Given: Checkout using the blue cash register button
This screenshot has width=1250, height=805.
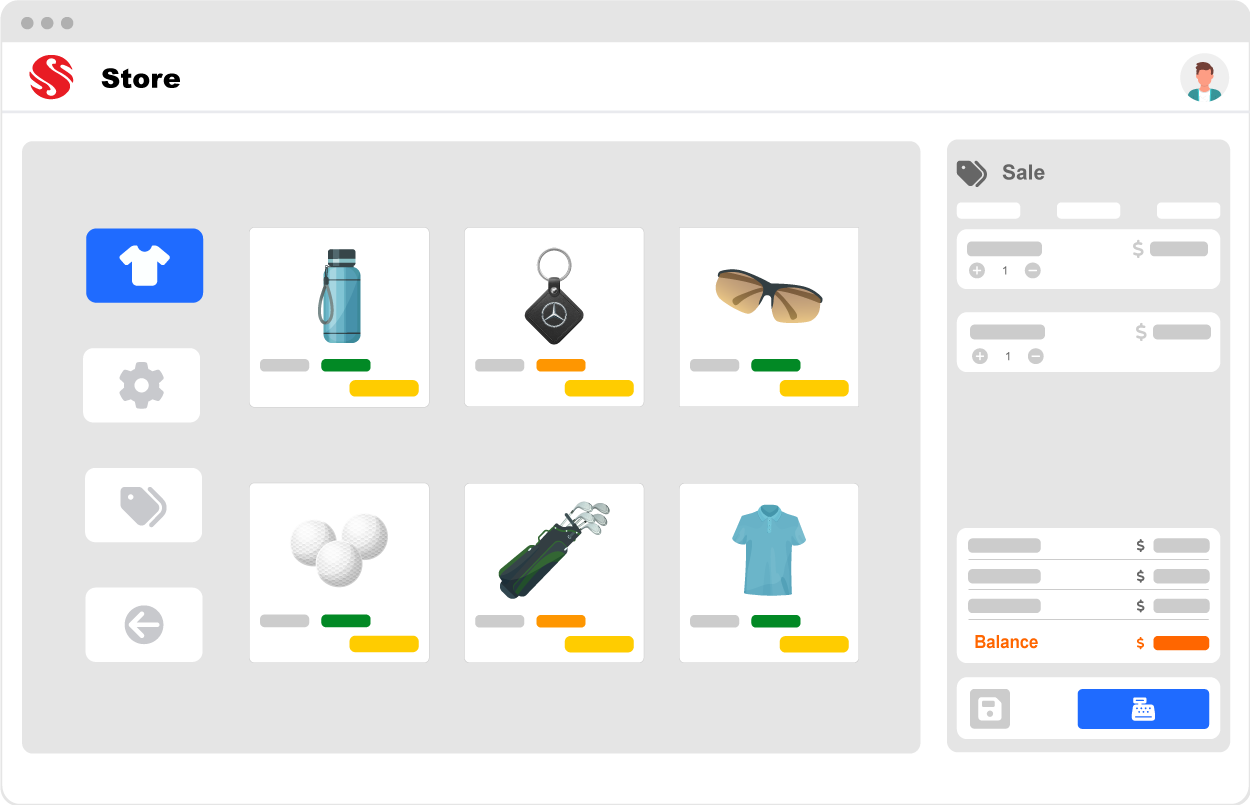Looking at the screenshot, I should pyautogui.click(x=1143, y=709).
